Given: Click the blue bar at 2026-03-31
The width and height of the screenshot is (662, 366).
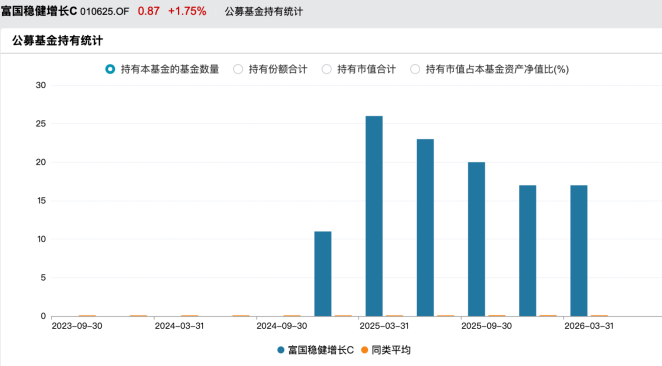Looking at the screenshot, I should tap(579, 251).
